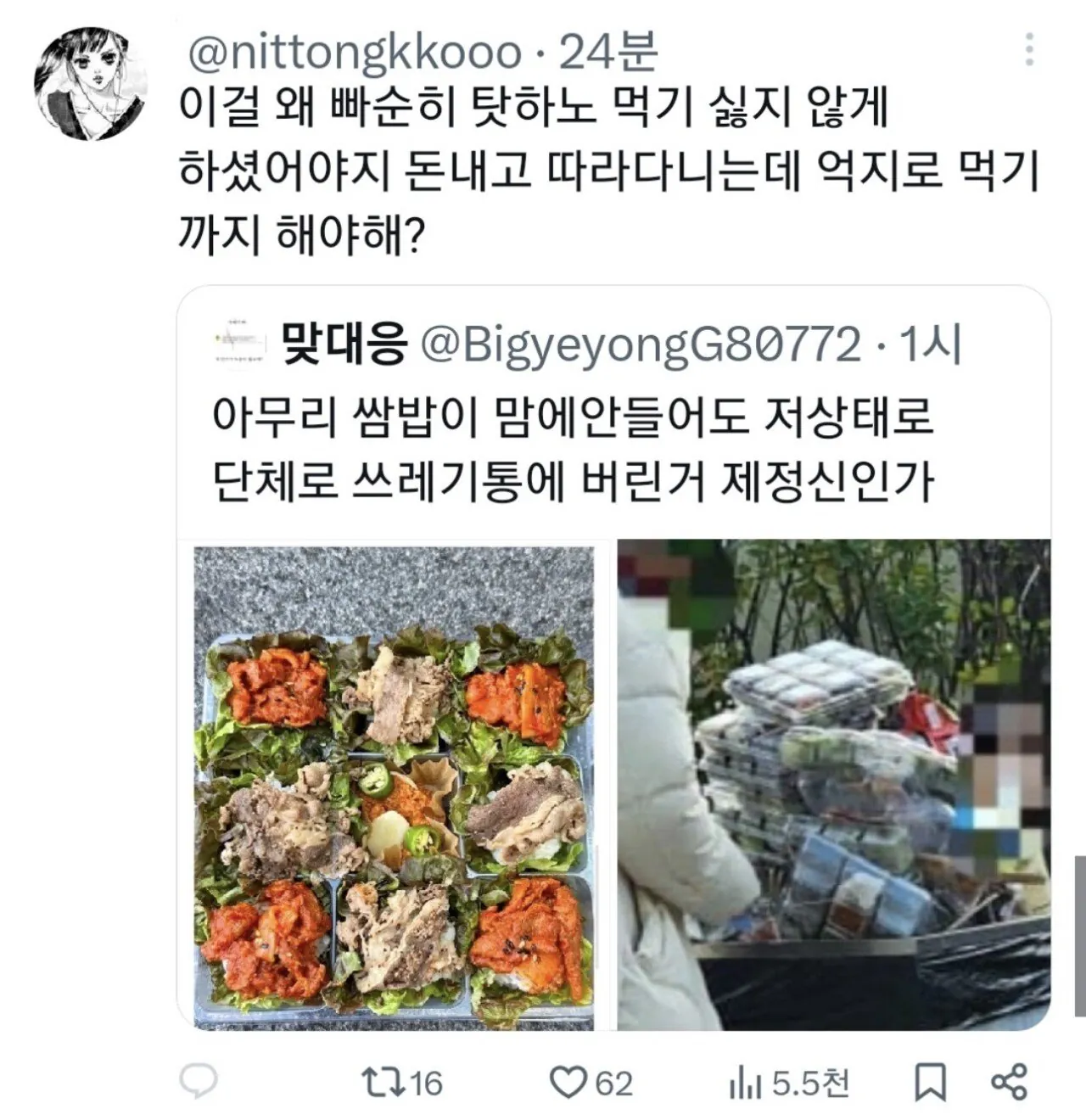
Task: Open the discarded lunchboxes photo
Action: 833,785
